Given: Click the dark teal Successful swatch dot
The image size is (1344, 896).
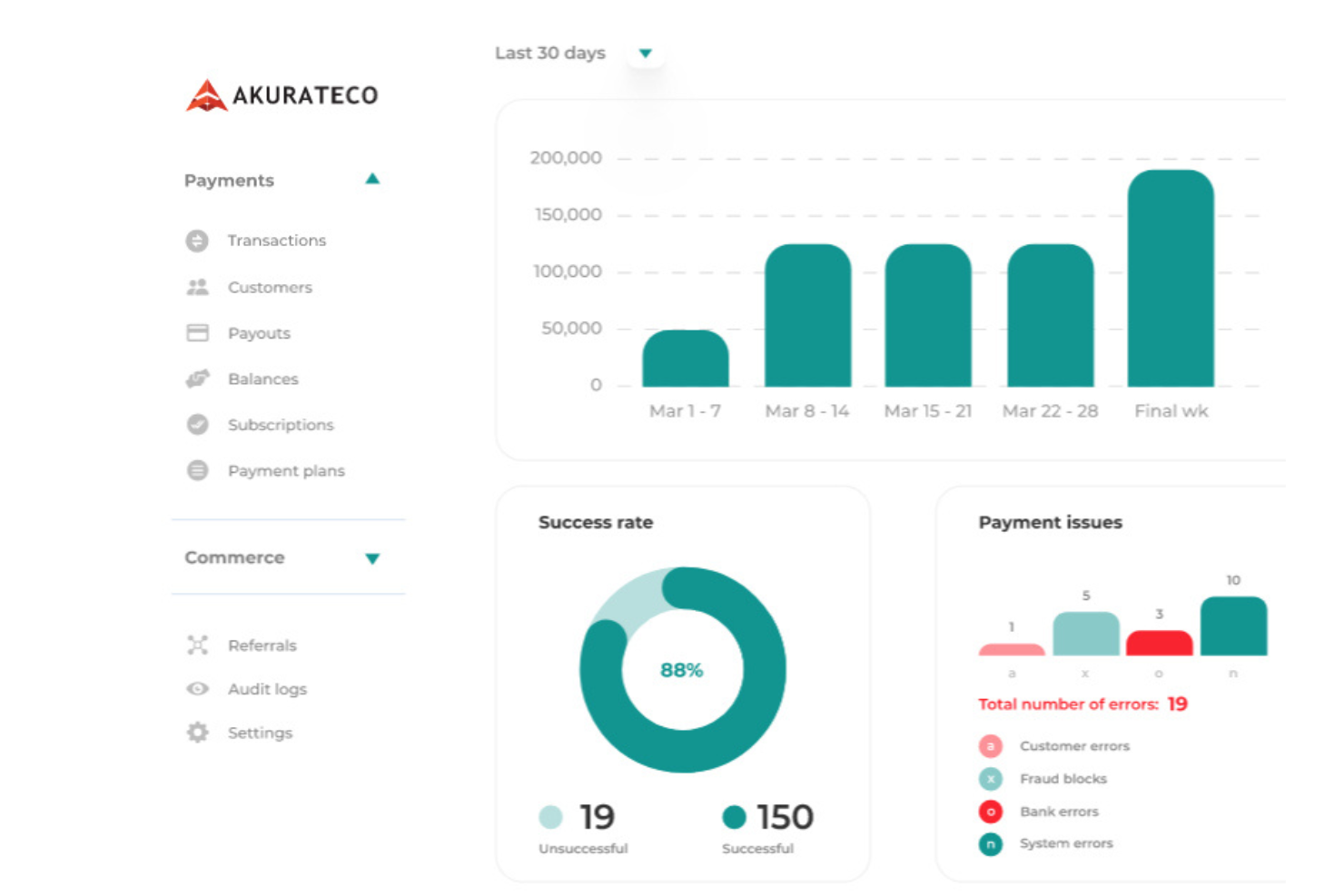Looking at the screenshot, I should (x=734, y=817).
